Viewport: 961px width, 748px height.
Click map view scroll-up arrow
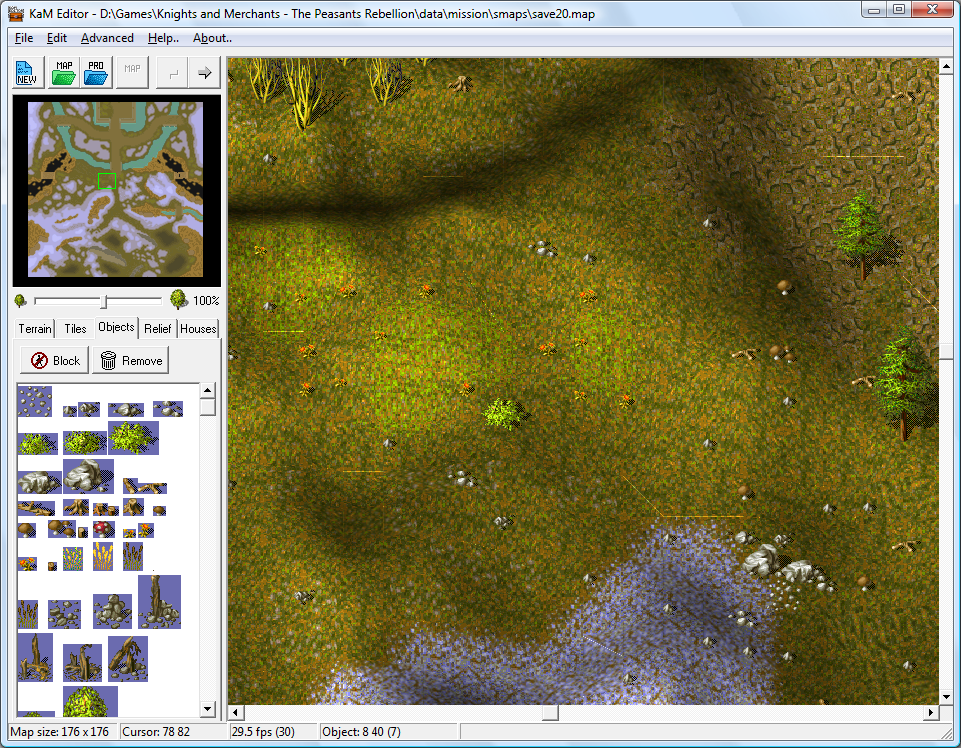tap(946, 66)
